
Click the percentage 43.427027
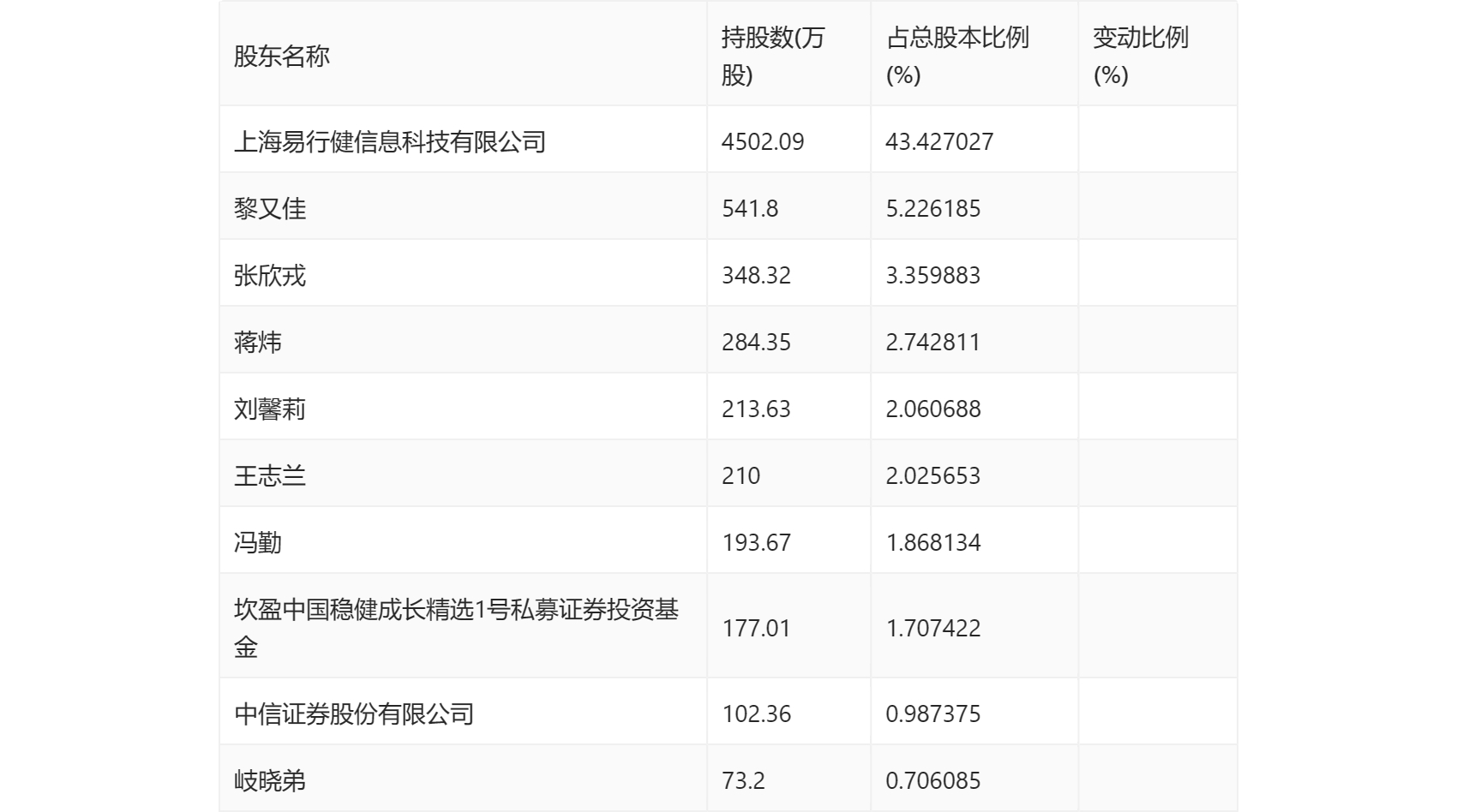pos(939,141)
